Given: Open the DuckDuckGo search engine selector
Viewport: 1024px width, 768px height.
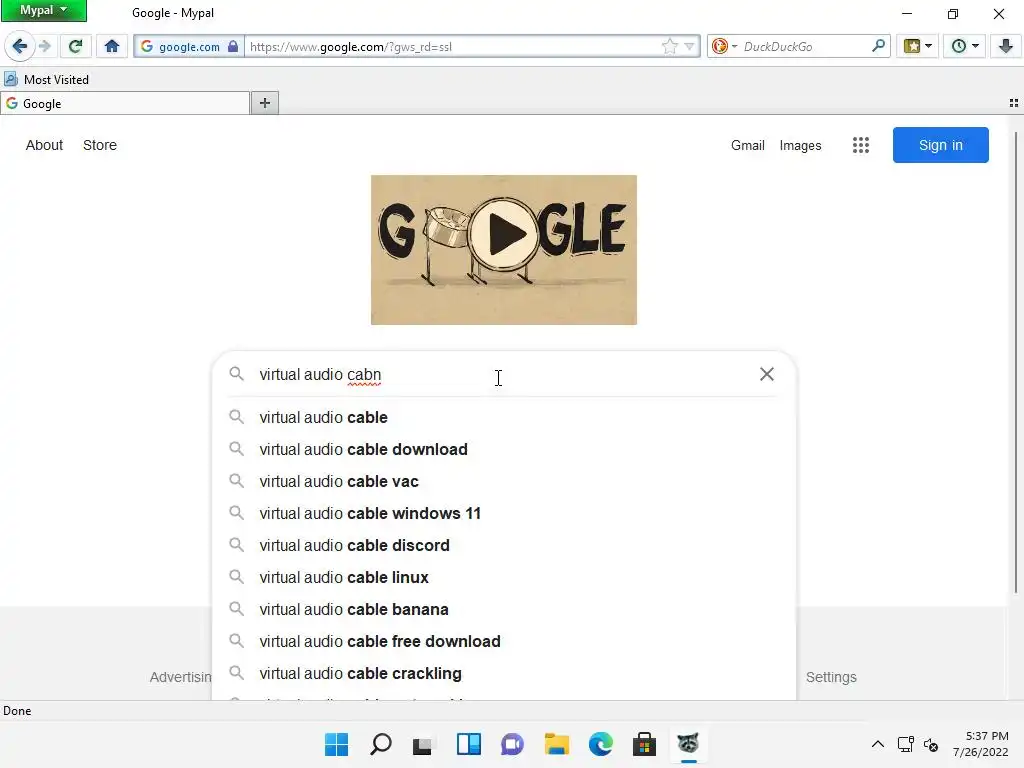Looking at the screenshot, I should coord(725,46).
